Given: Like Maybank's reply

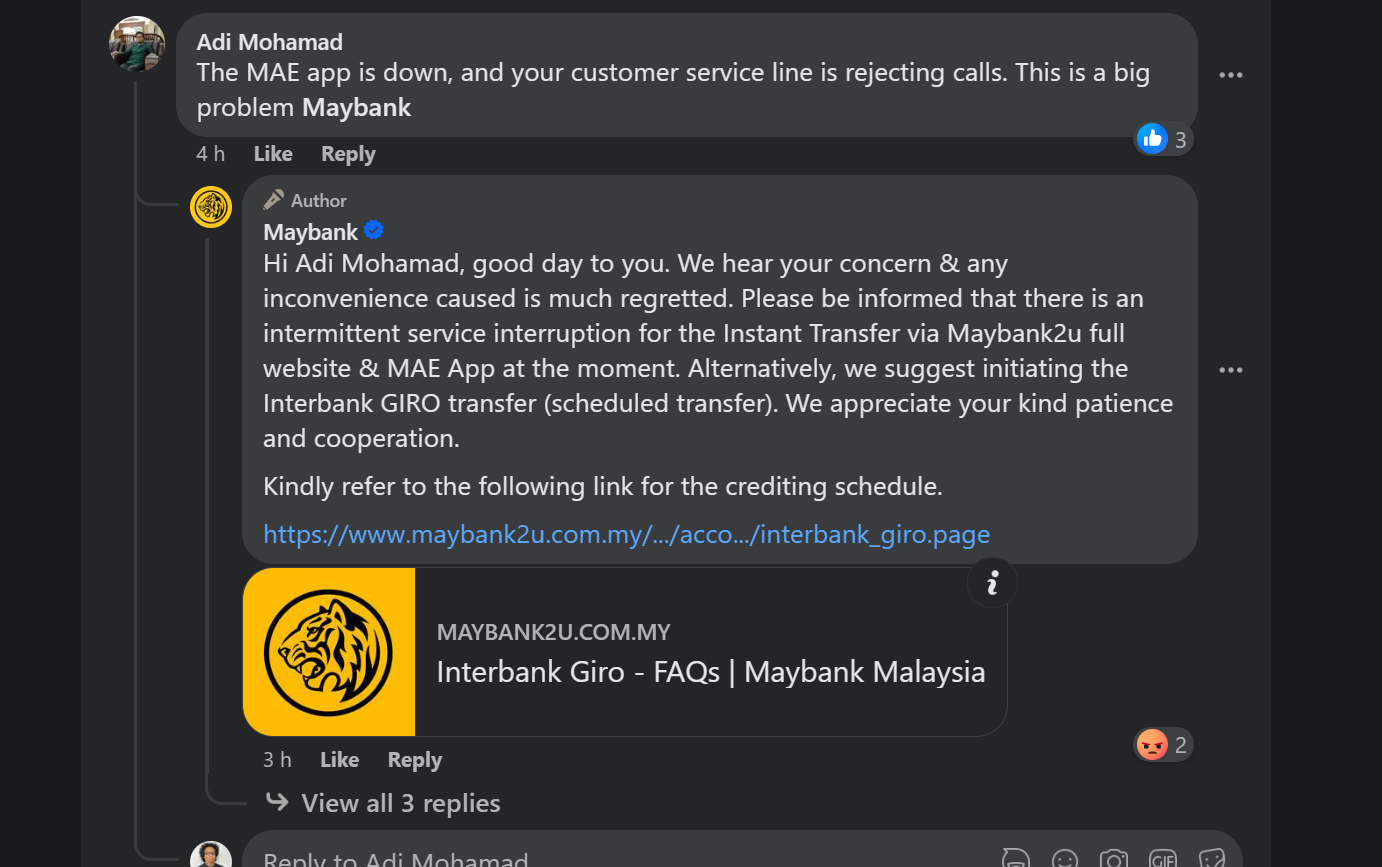Looking at the screenshot, I should [339, 759].
